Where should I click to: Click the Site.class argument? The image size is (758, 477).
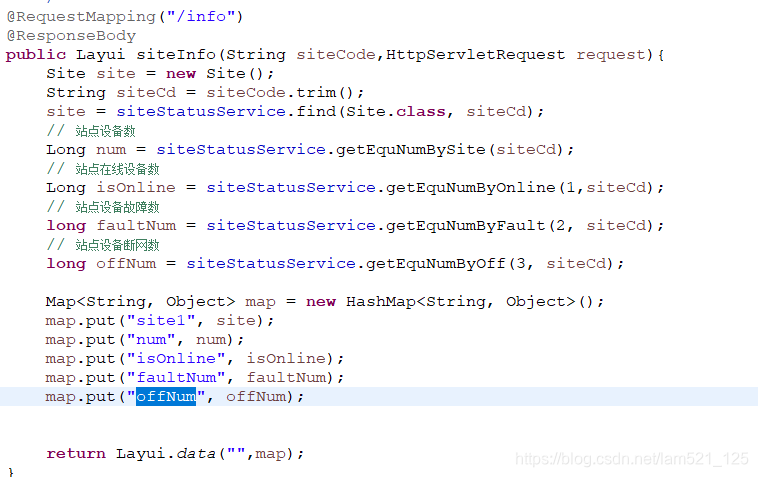click(396, 112)
